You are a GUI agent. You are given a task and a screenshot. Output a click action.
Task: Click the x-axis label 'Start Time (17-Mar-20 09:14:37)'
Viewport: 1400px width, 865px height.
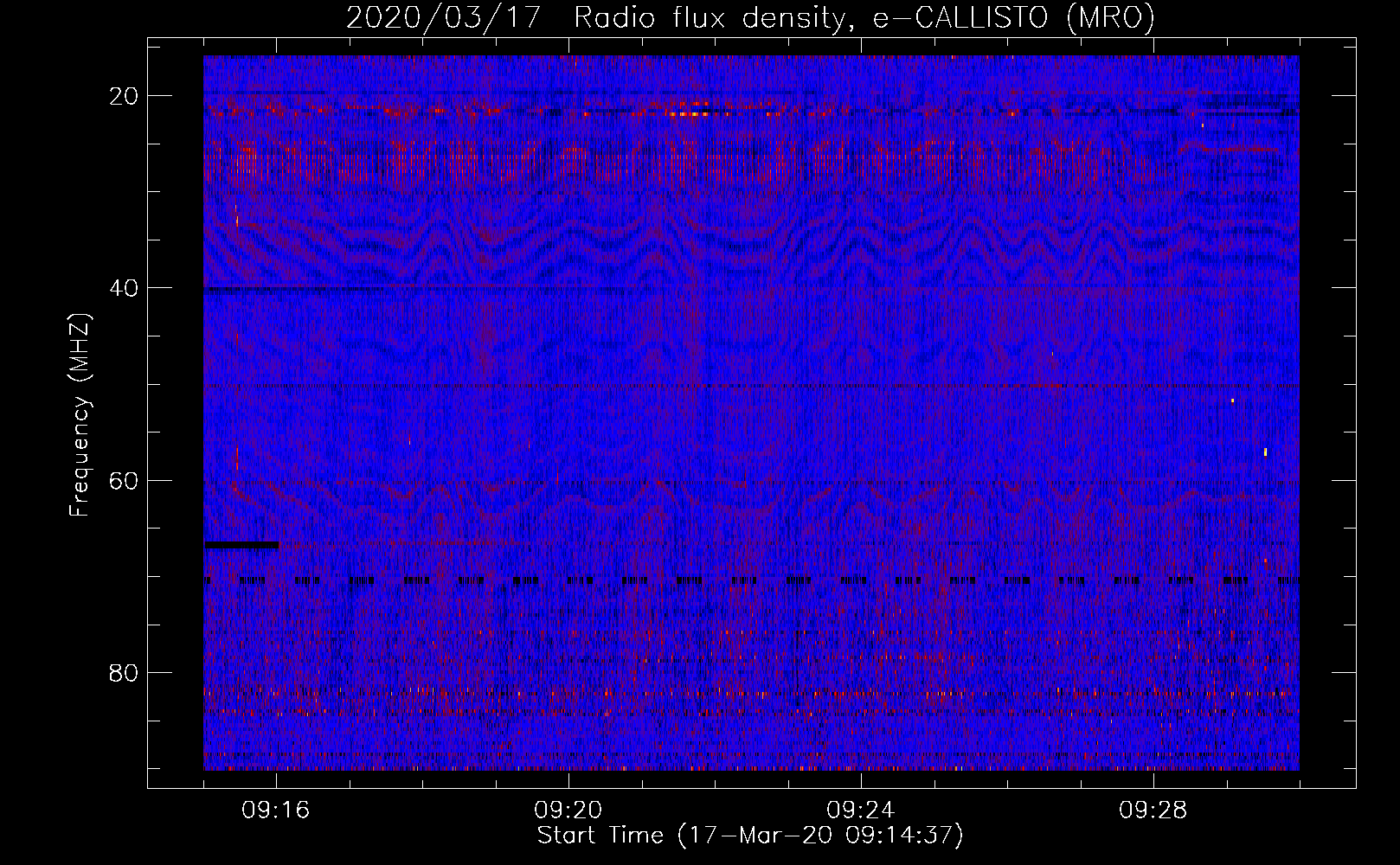(750, 836)
